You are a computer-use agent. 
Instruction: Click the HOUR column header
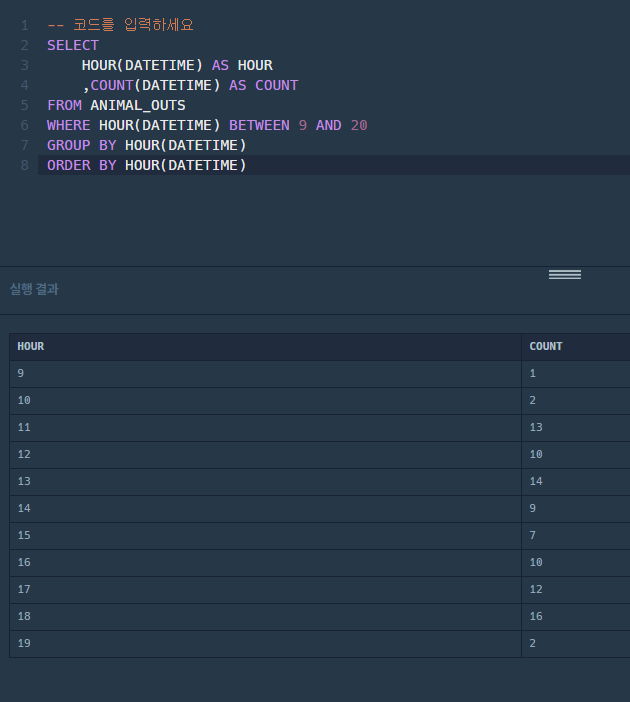(265, 347)
